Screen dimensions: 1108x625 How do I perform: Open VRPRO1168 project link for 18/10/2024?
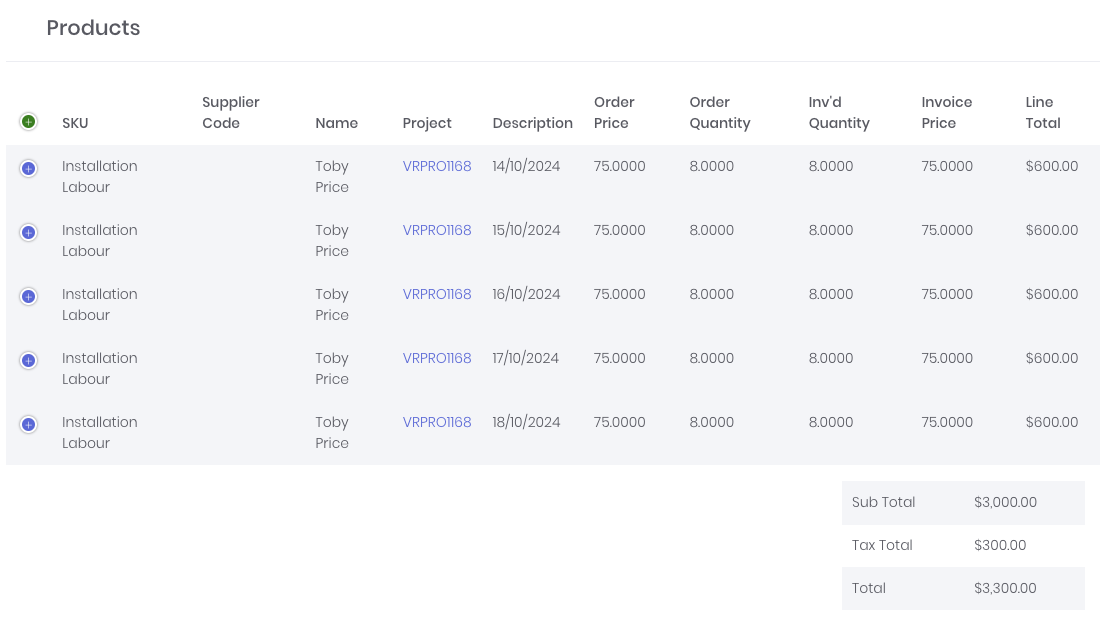[x=437, y=422]
